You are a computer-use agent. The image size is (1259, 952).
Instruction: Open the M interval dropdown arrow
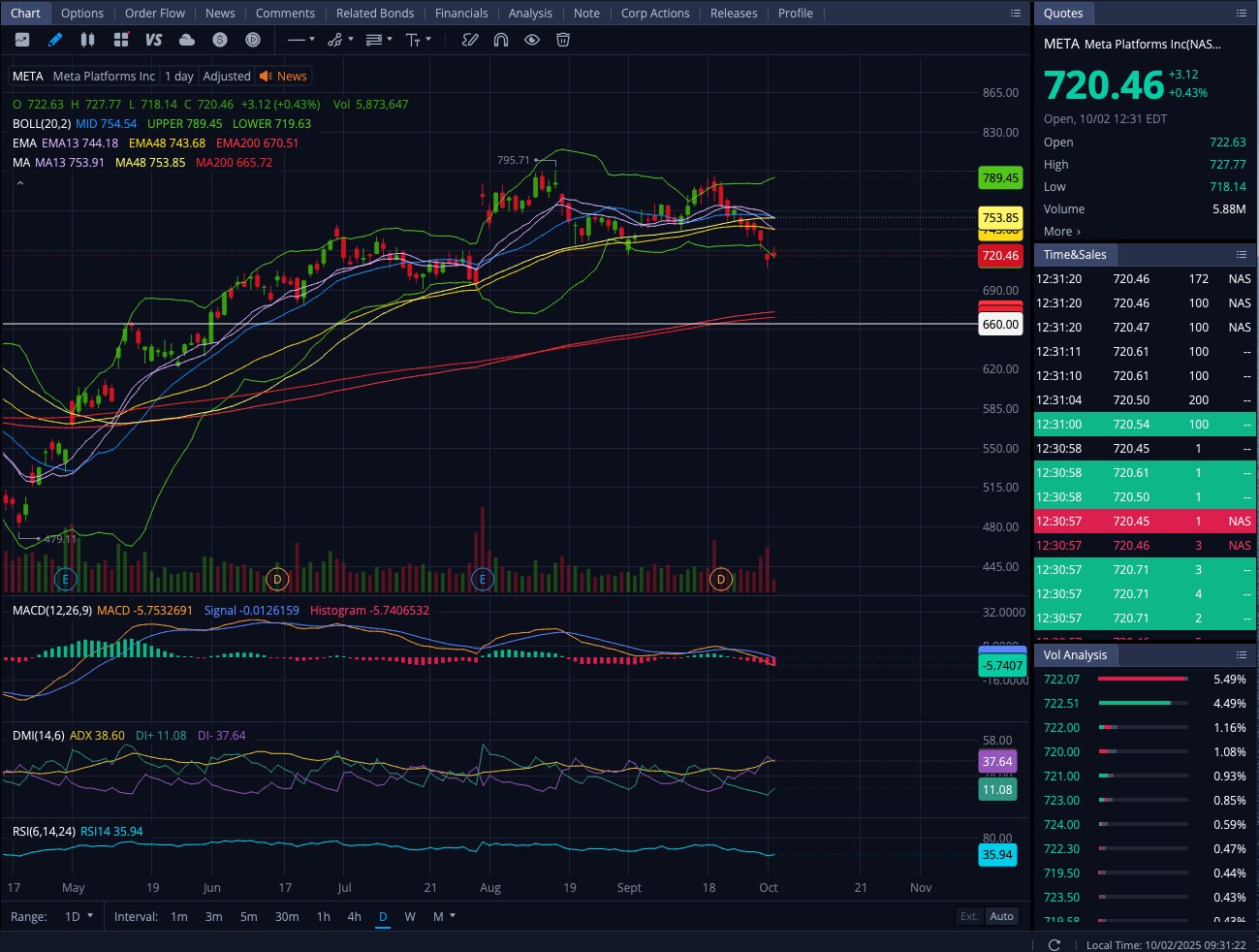point(453,916)
